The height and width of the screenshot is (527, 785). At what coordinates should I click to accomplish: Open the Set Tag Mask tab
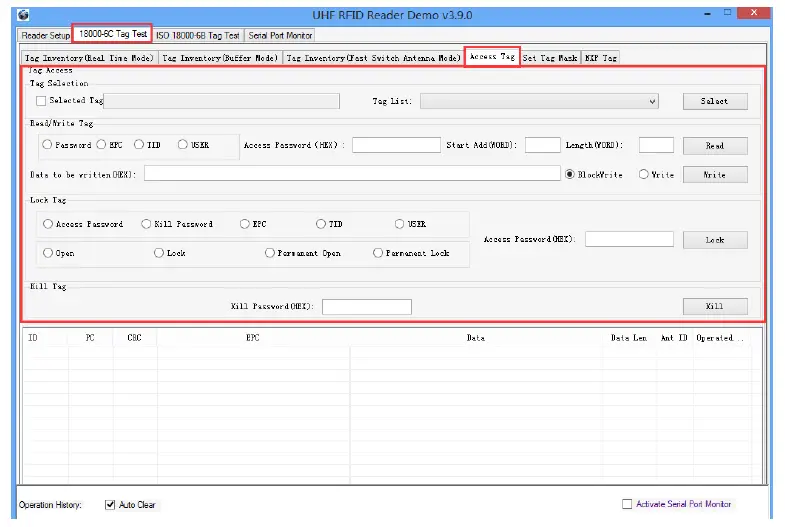pos(550,58)
